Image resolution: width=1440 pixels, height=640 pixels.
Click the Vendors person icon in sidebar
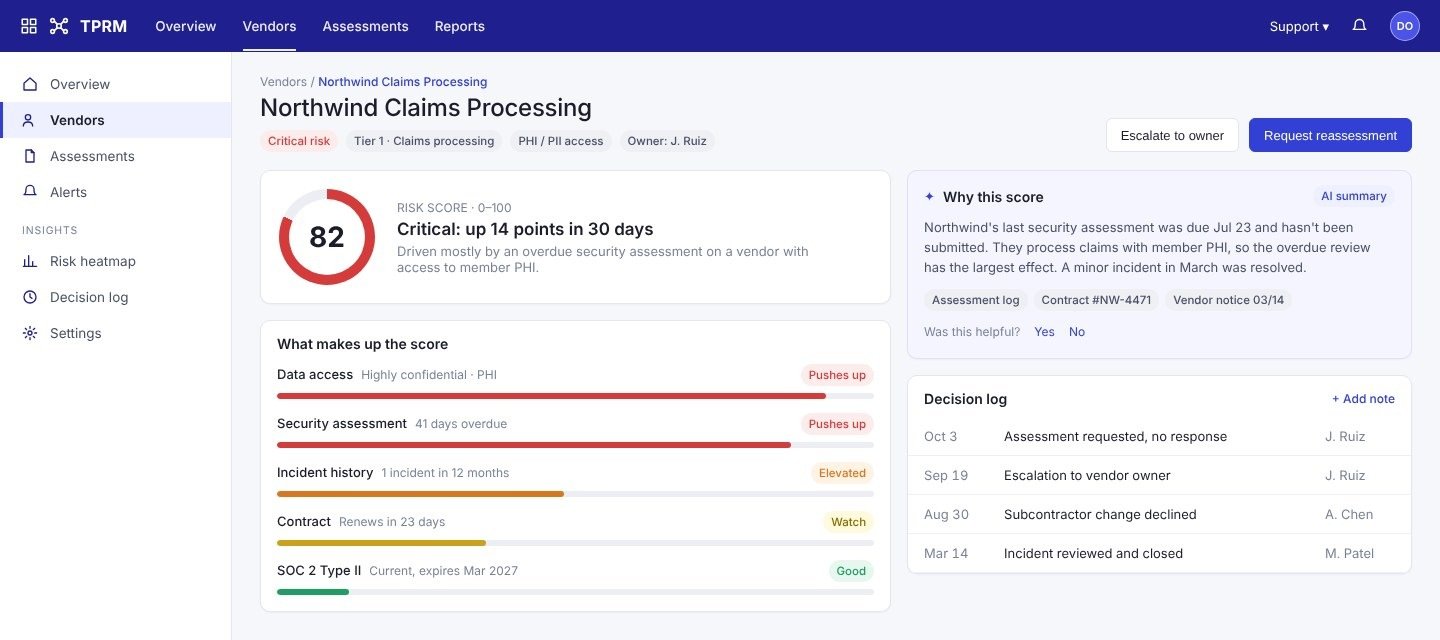click(30, 120)
